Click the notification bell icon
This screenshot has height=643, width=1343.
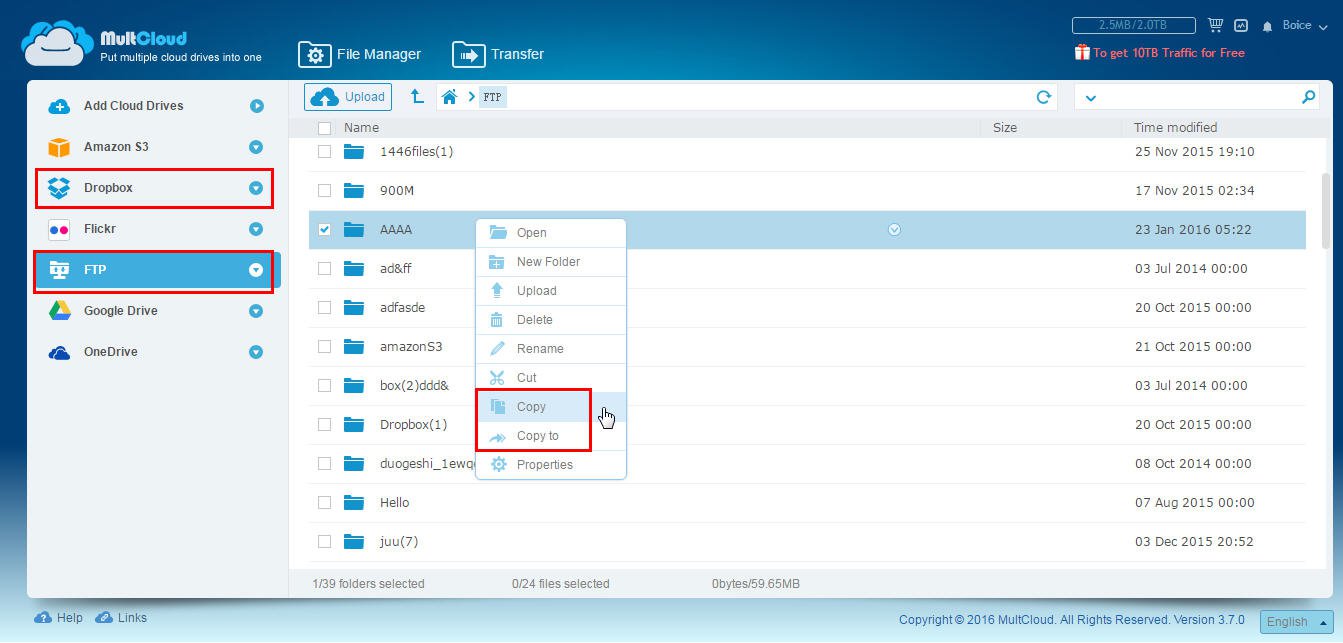coord(1268,26)
